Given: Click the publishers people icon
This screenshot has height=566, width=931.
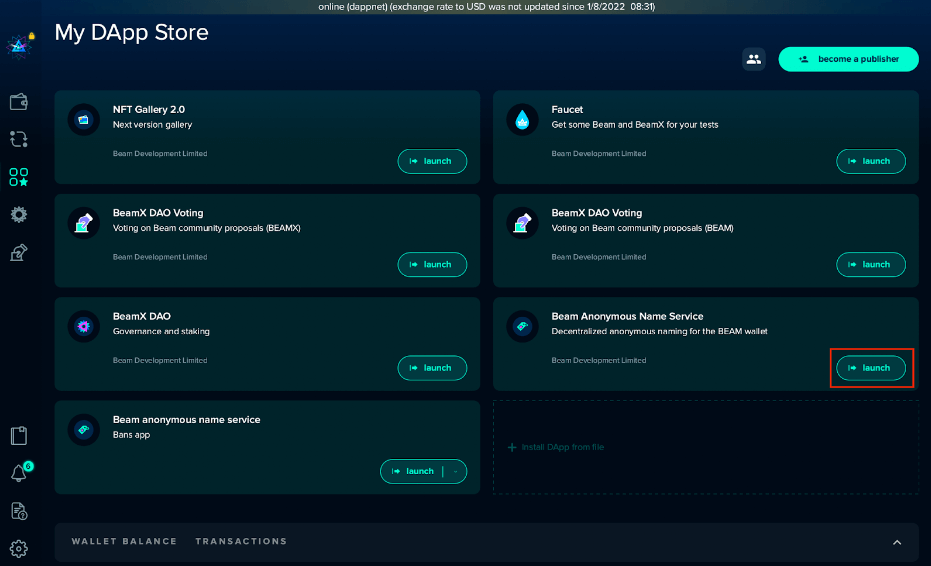Looking at the screenshot, I should click(753, 59).
